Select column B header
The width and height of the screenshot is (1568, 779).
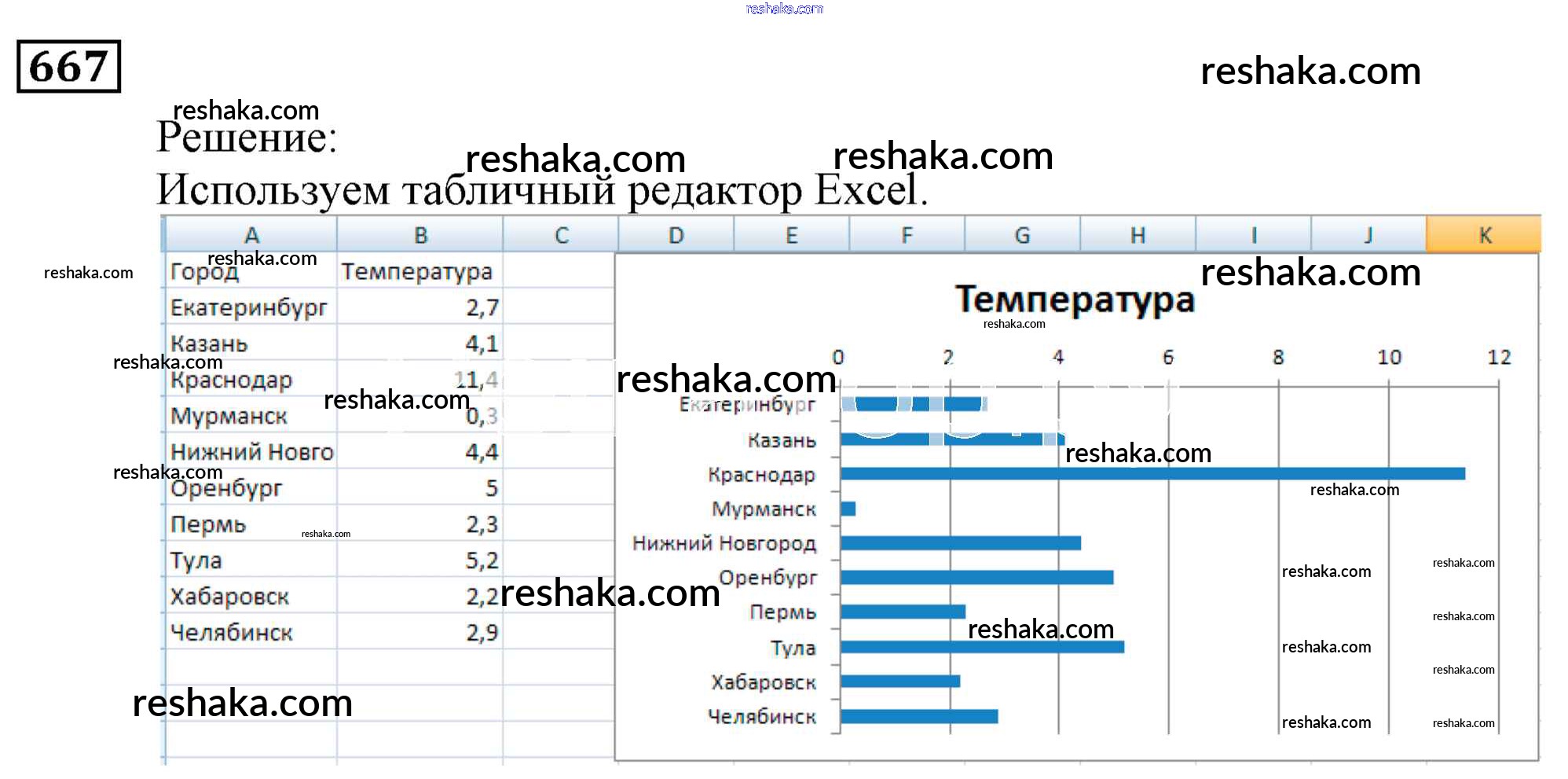pos(420,235)
